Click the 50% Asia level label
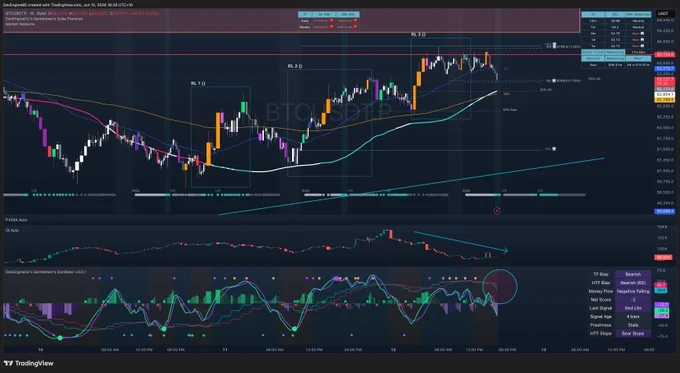680x373 pixels. tap(510, 110)
